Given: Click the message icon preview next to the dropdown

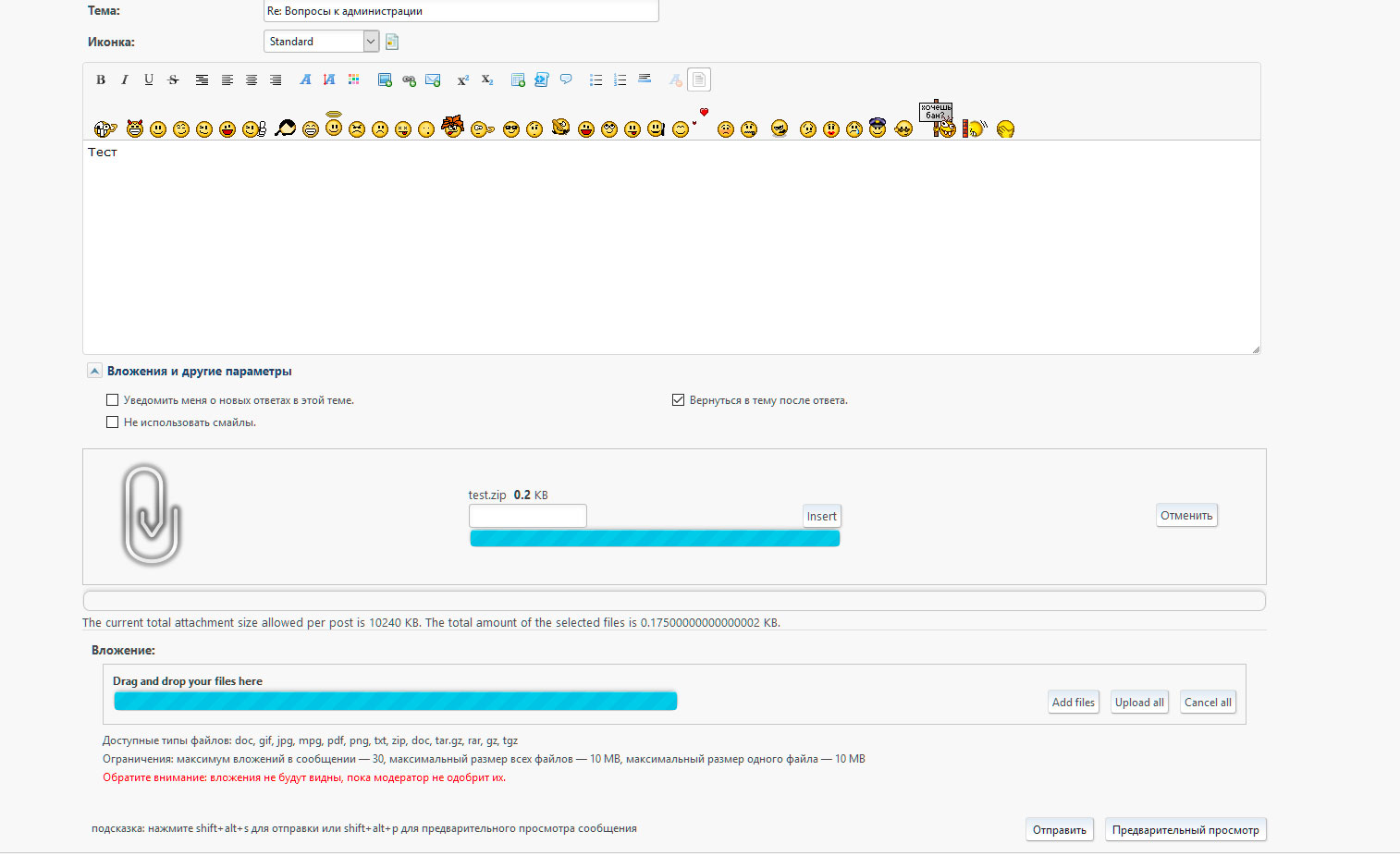Looking at the screenshot, I should coord(392,42).
